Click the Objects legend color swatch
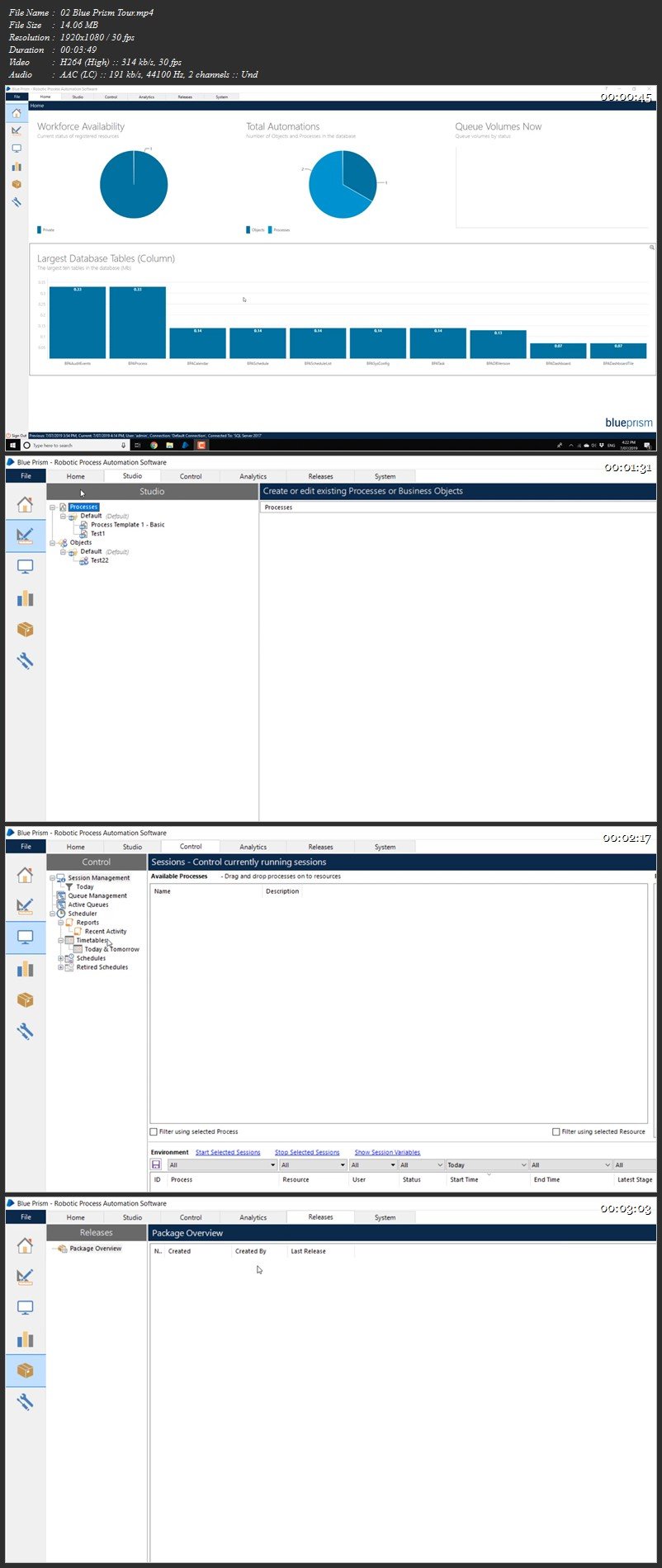This screenshot has height=1568, width=662. (248, 230)
